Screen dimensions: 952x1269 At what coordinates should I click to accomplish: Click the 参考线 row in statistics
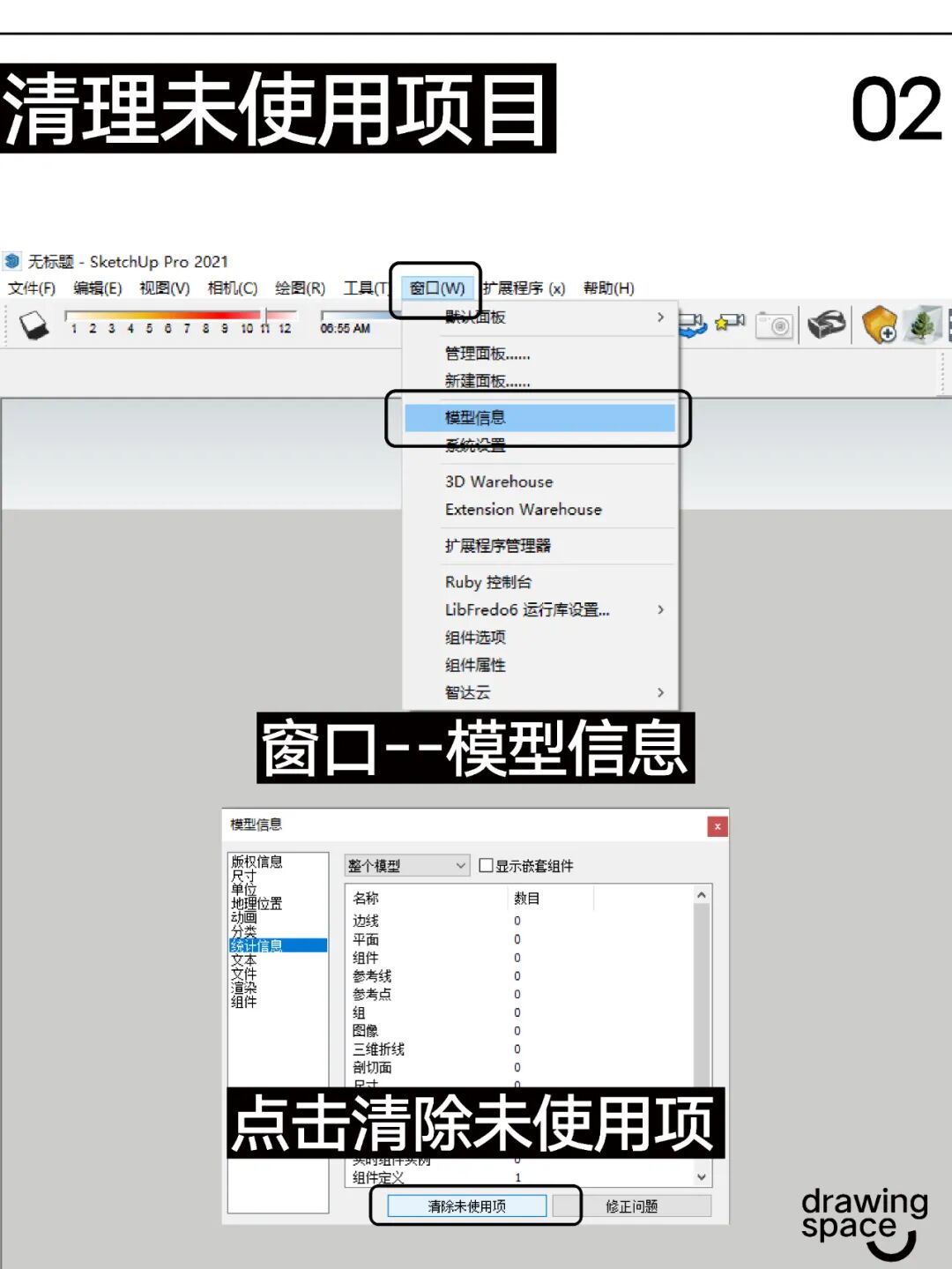520,976
